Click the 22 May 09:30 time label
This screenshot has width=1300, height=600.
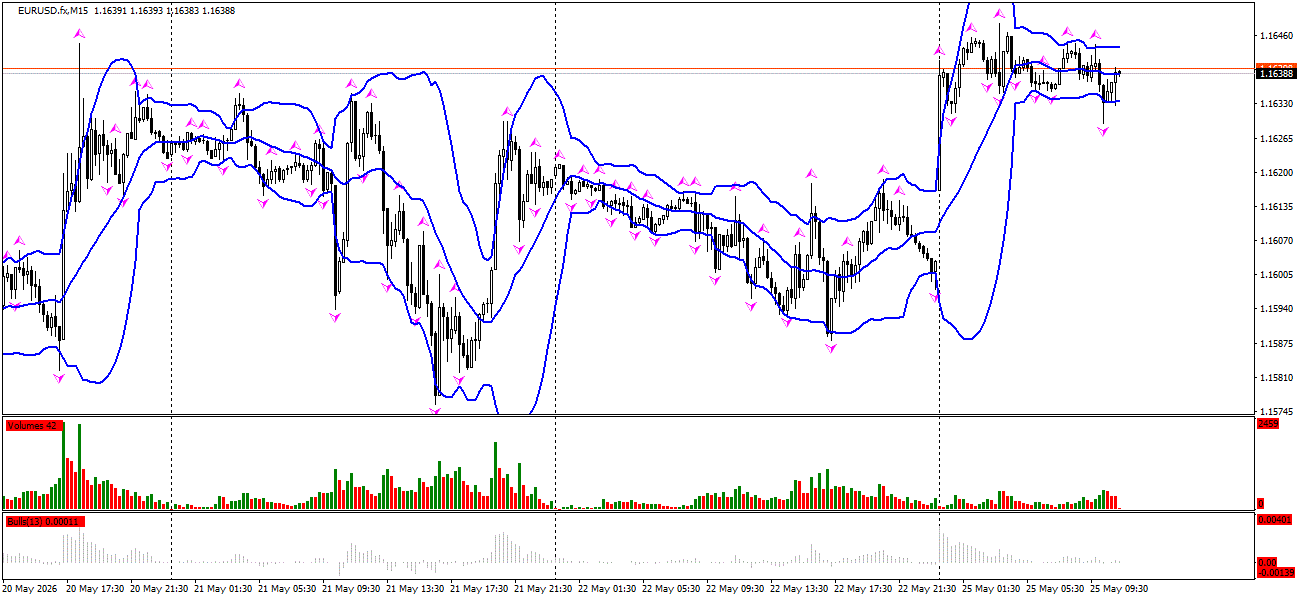click(x=735, y=589)
